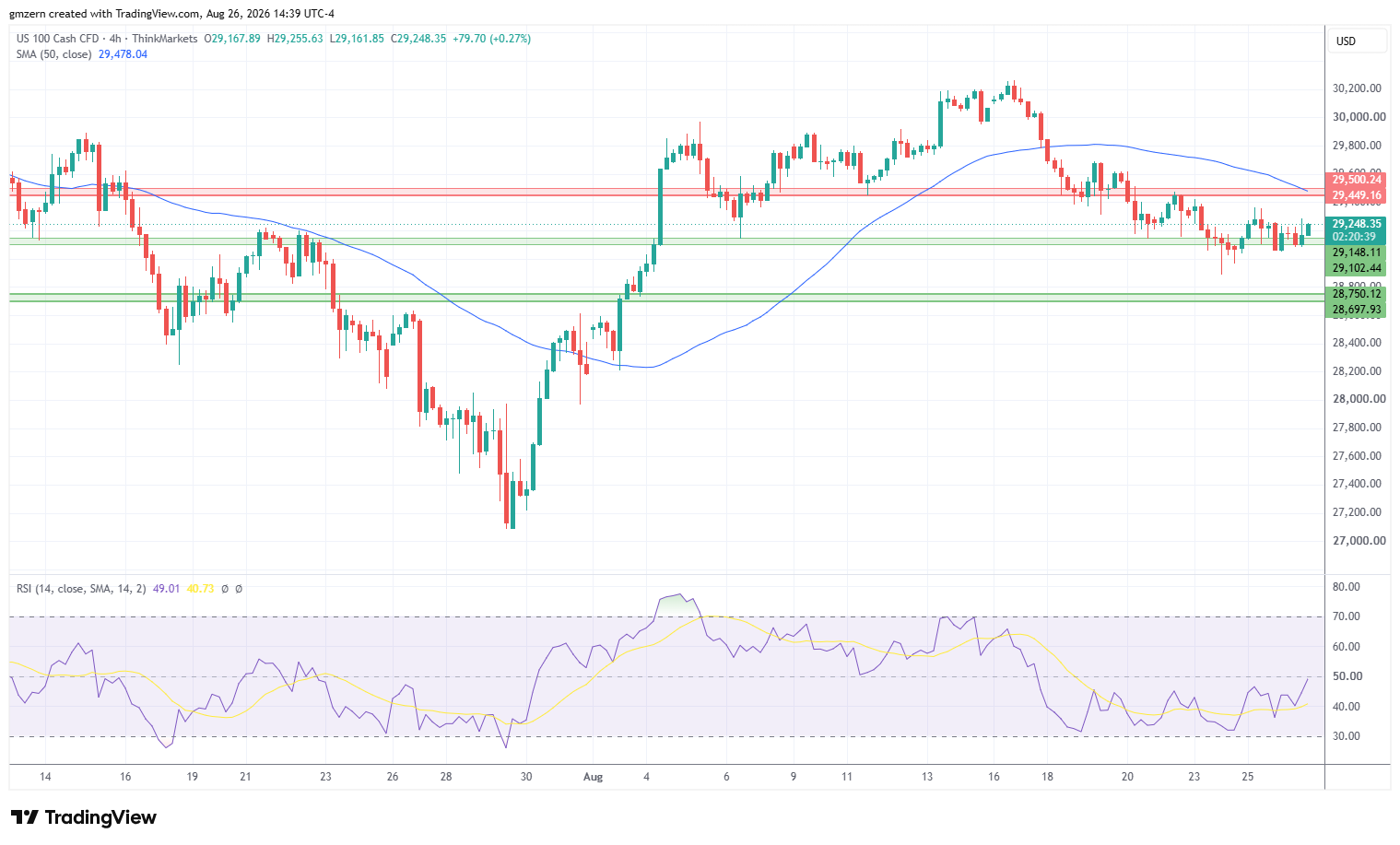Click the green price tag 29,102.44
1400x845 pixels.
point(1356,268)
